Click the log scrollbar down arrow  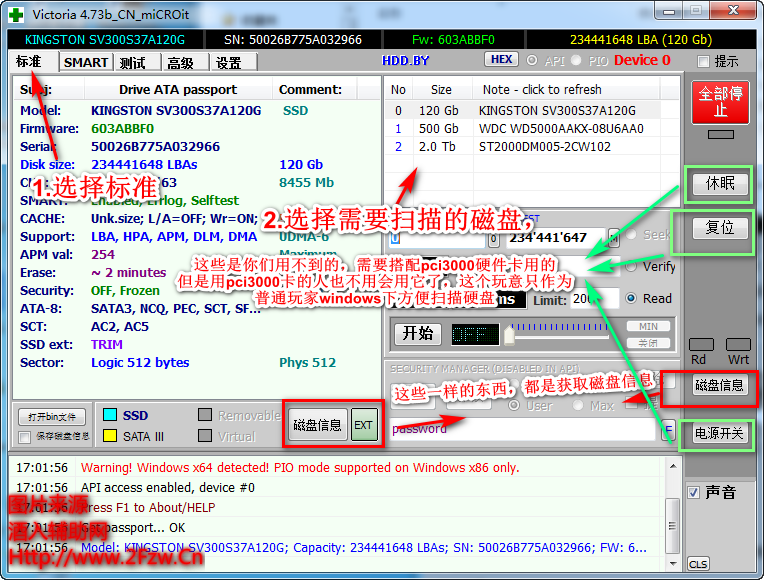click(673, 563)
